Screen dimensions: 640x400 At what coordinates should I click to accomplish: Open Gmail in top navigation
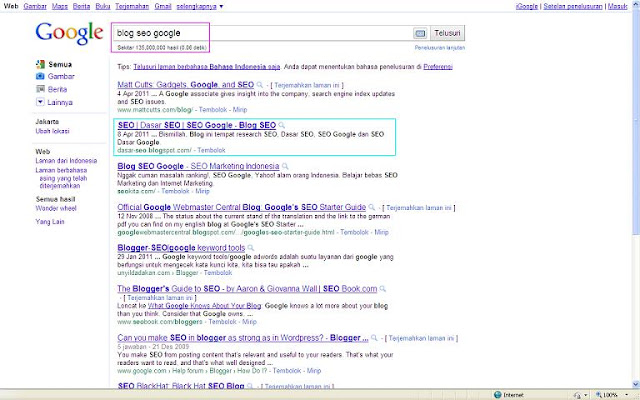pos(163,6)
